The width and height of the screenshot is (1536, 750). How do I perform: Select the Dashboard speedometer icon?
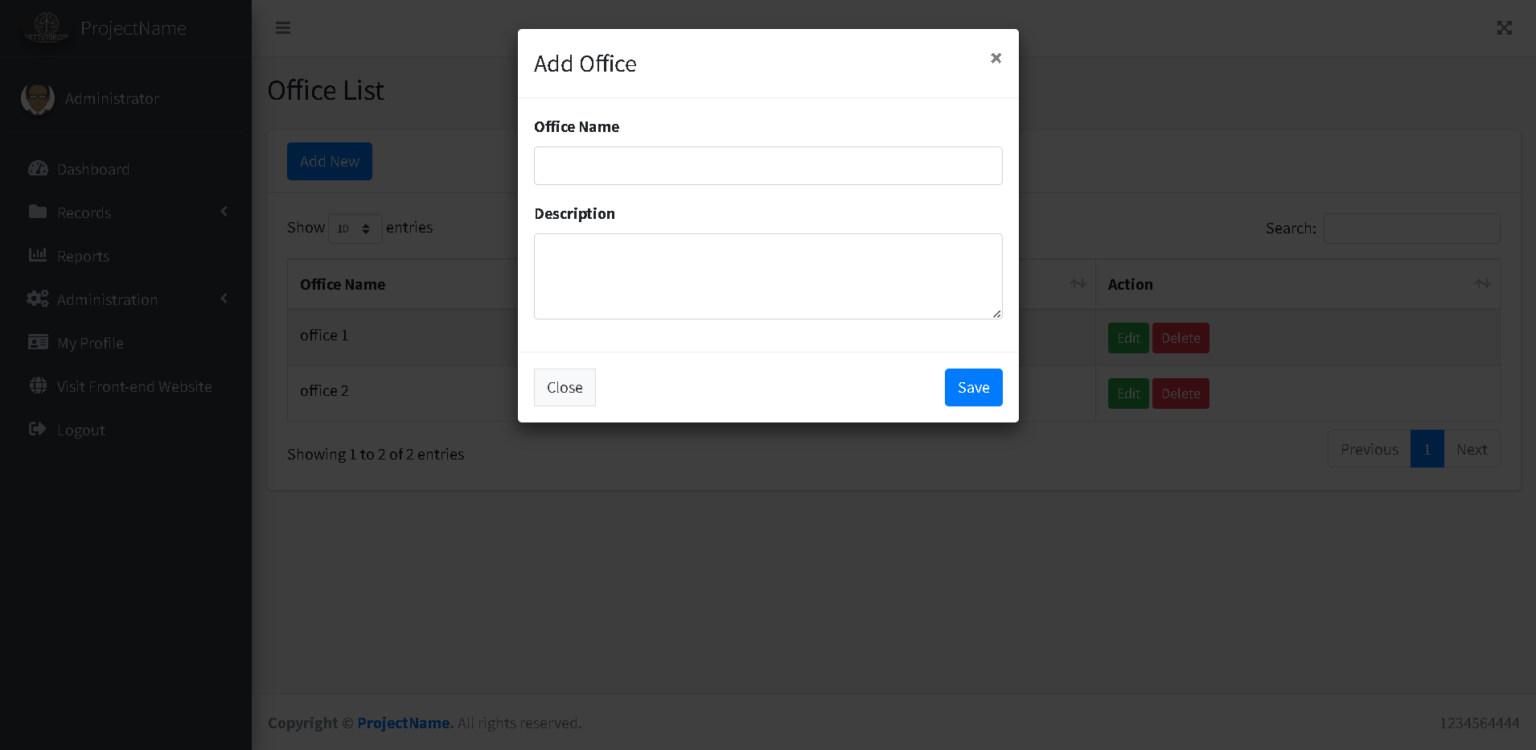pos(37,168)
